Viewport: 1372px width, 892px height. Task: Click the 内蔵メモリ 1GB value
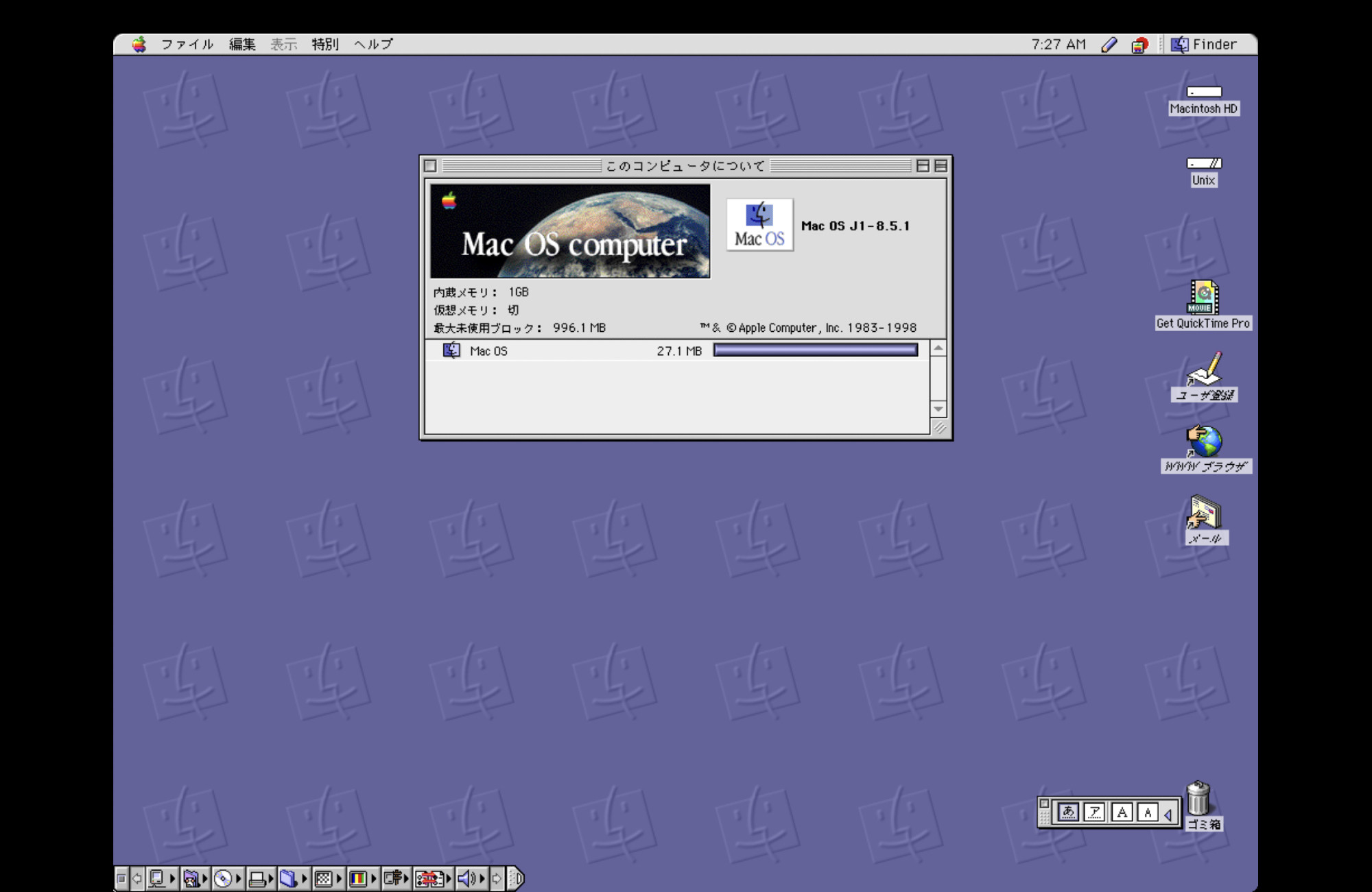(519, 292)
